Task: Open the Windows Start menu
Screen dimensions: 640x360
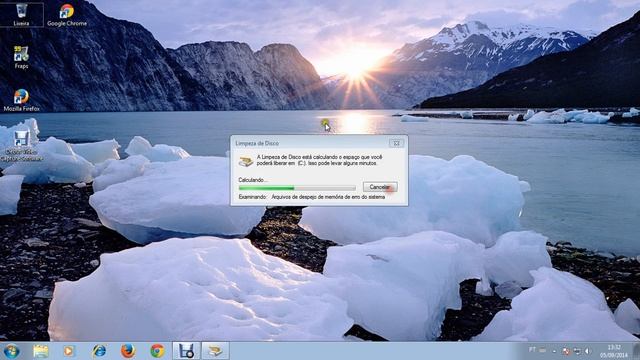Action: coord(11,351)
